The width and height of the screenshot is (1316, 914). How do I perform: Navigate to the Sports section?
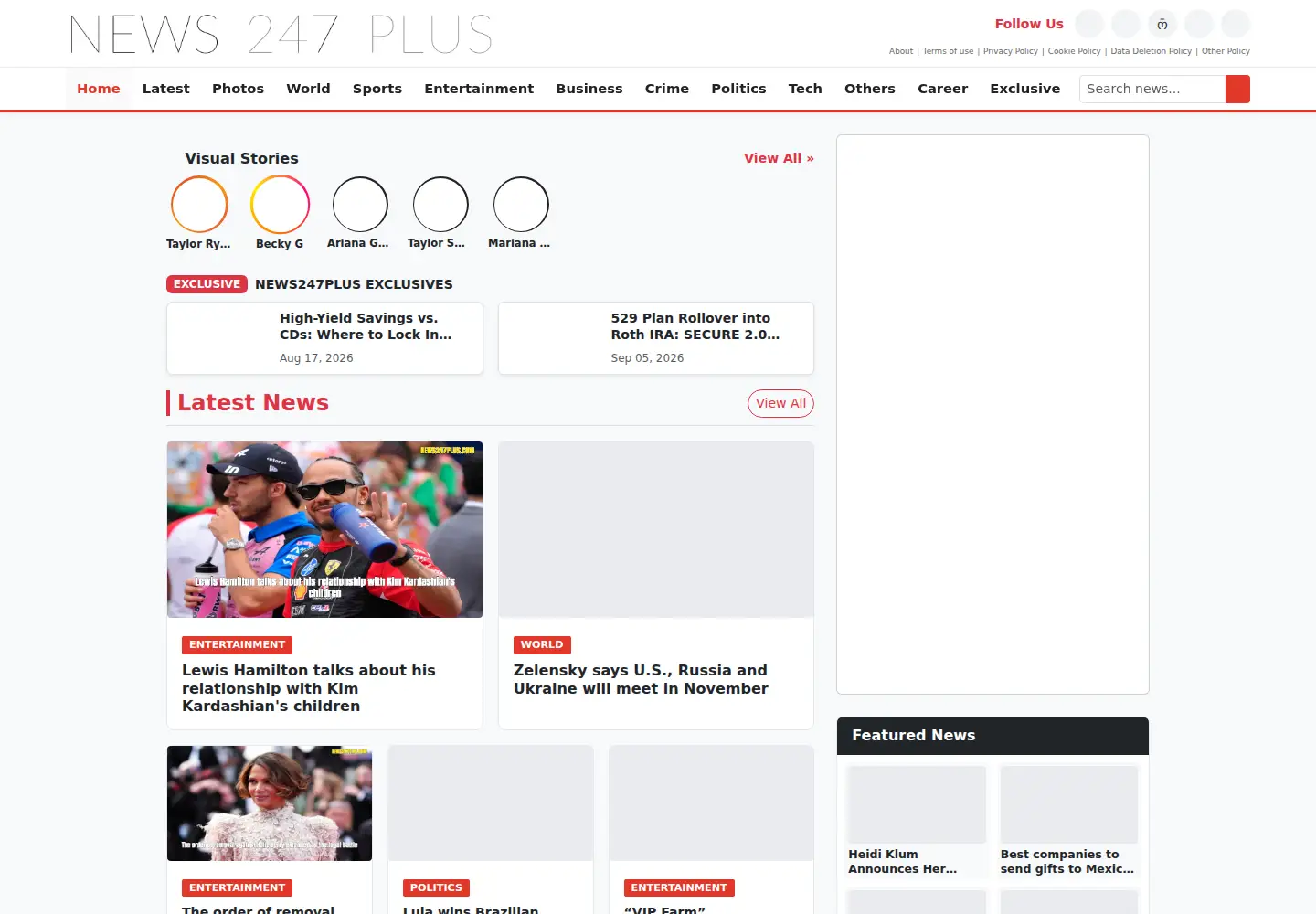tap(377, 89)
